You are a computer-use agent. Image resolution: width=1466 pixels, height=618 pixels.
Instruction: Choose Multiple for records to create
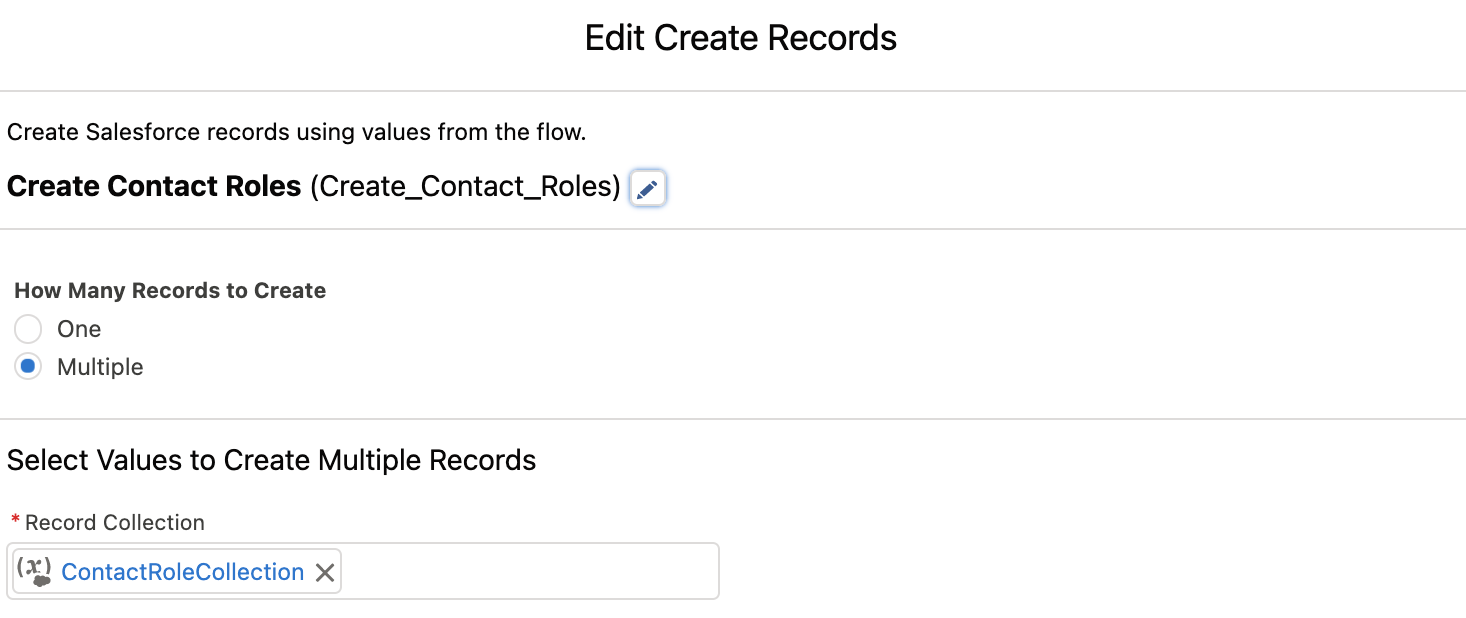[27, 366]
